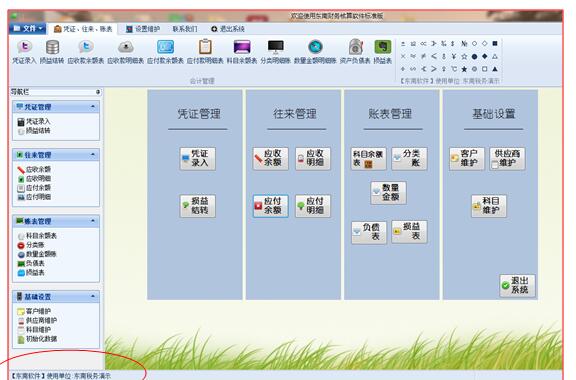
Task: Collapse the 账表管理 sidebar group
Action: (93, 221)
